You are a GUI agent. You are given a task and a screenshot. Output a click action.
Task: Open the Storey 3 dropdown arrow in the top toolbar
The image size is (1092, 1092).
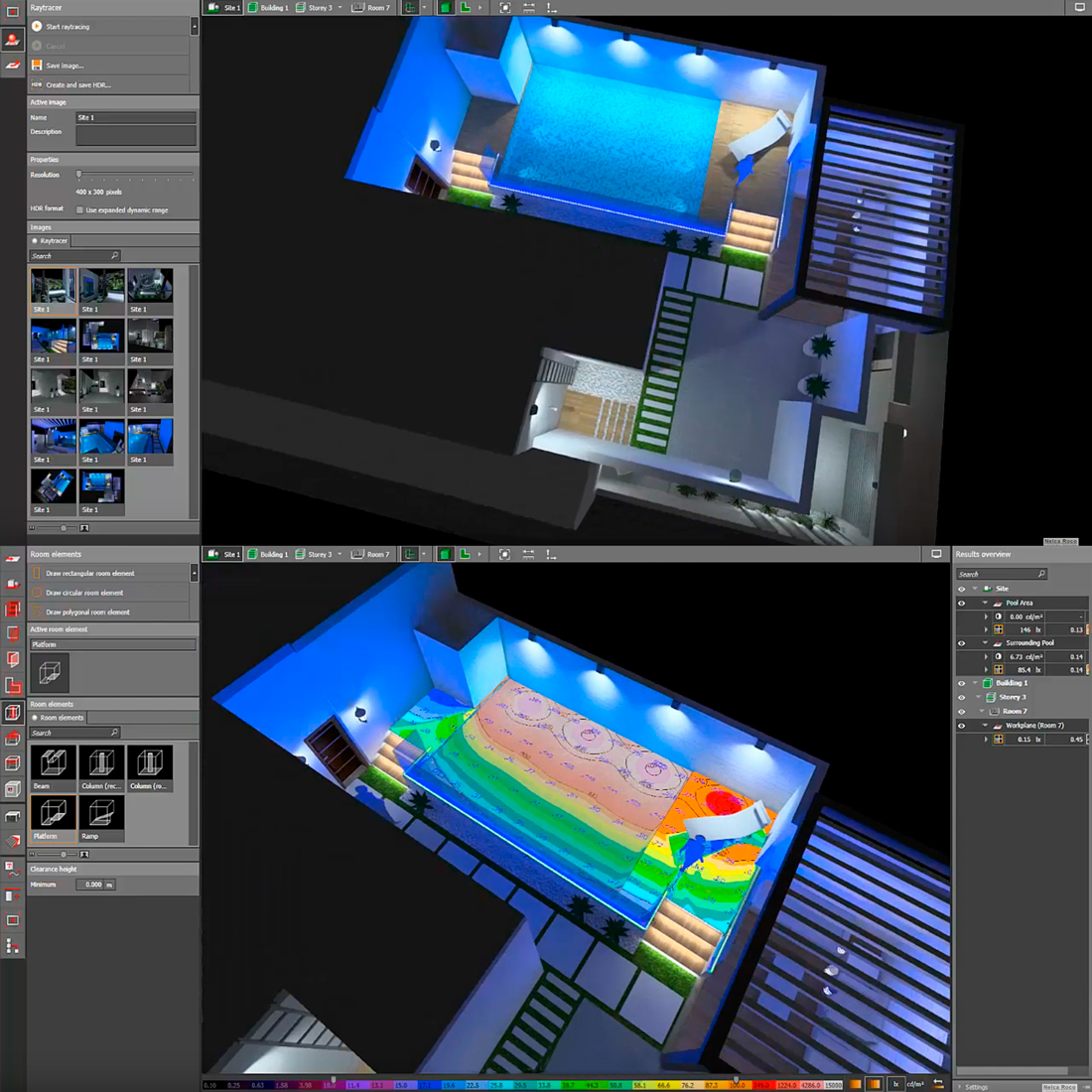click(340, 8)
